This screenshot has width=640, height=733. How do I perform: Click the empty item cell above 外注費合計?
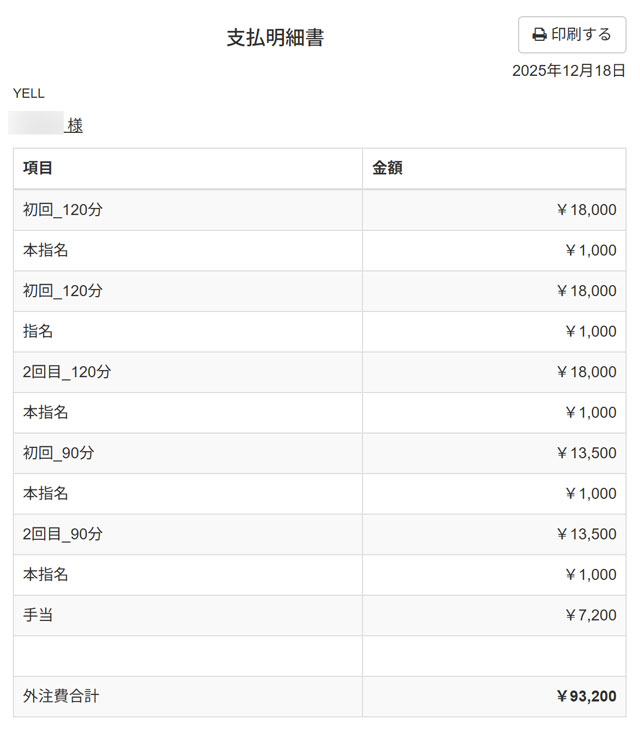(x=188, y=656)
